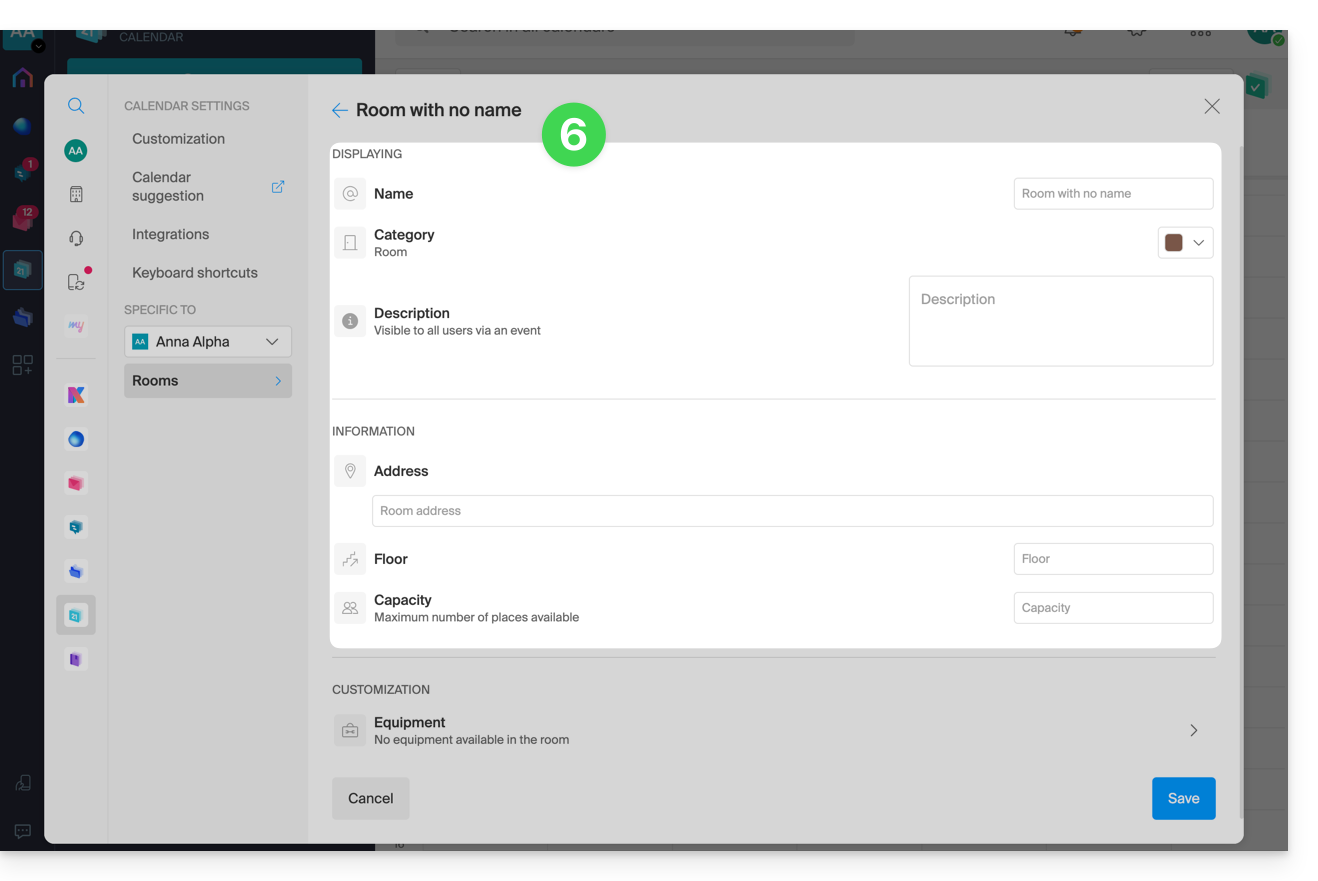Open Keyboard shortcuts settings
This screenshot has height=881, width=1318.
coord(194,273)
